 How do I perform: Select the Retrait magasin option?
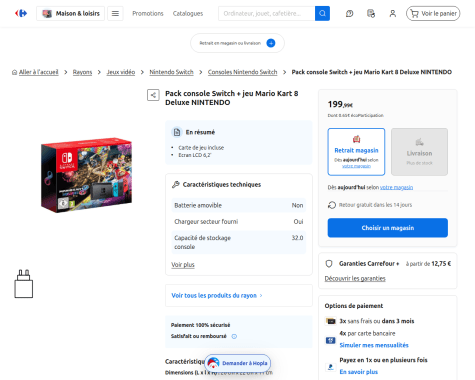pos(356,152)
